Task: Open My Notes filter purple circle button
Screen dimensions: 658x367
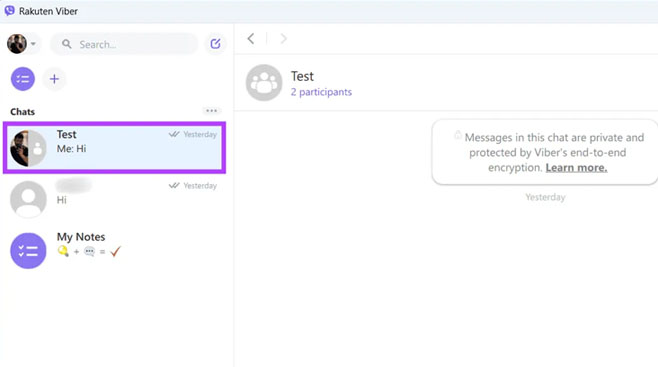Action: (23, 79)
